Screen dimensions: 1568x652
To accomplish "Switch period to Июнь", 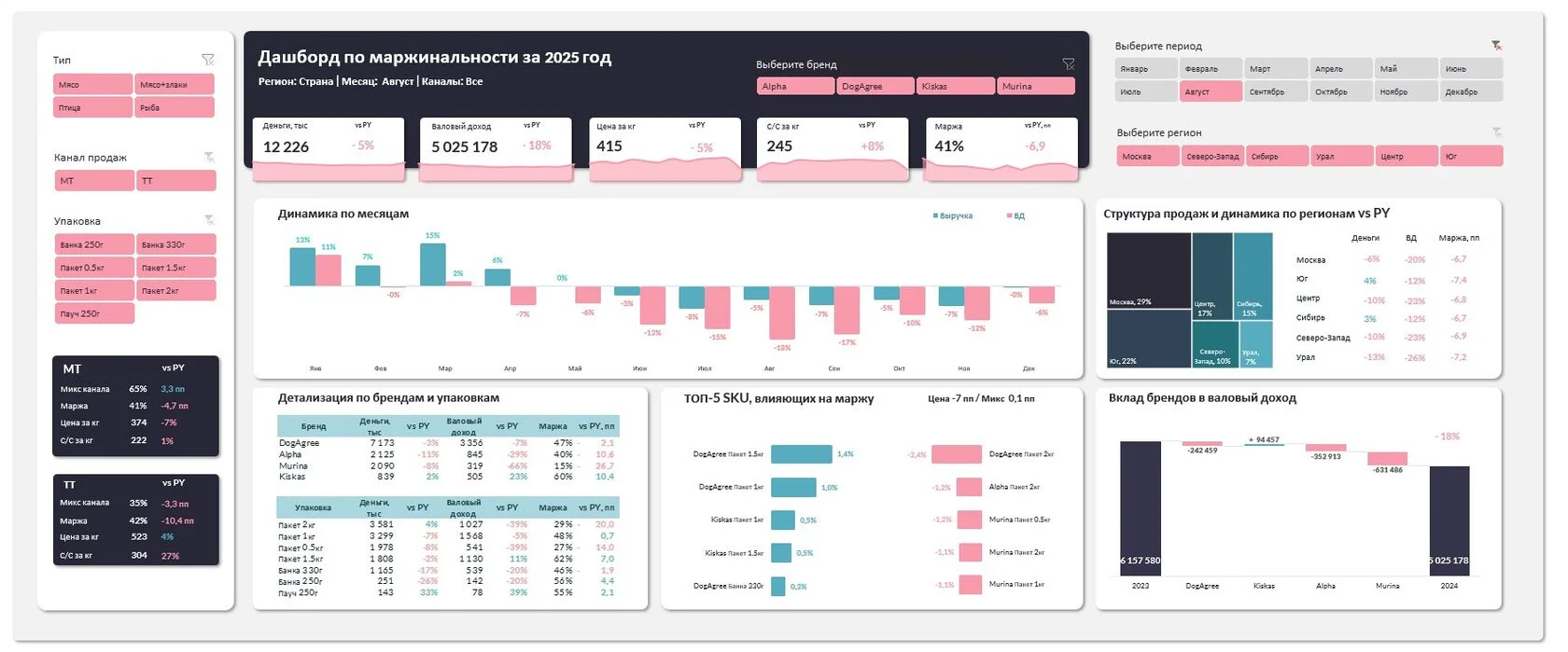I will click(1471, 69).
